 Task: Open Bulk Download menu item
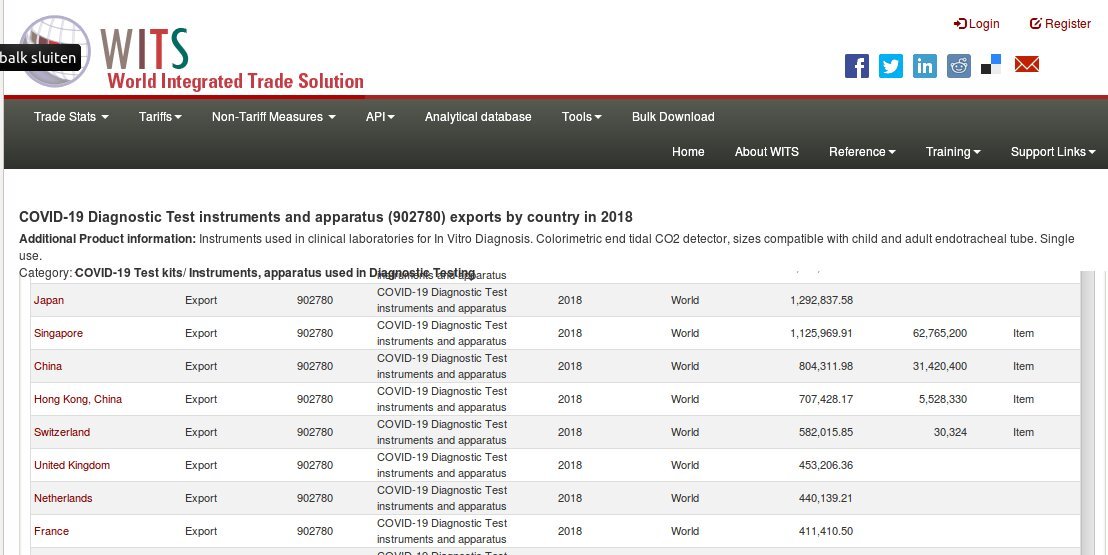tap(673, 117)
